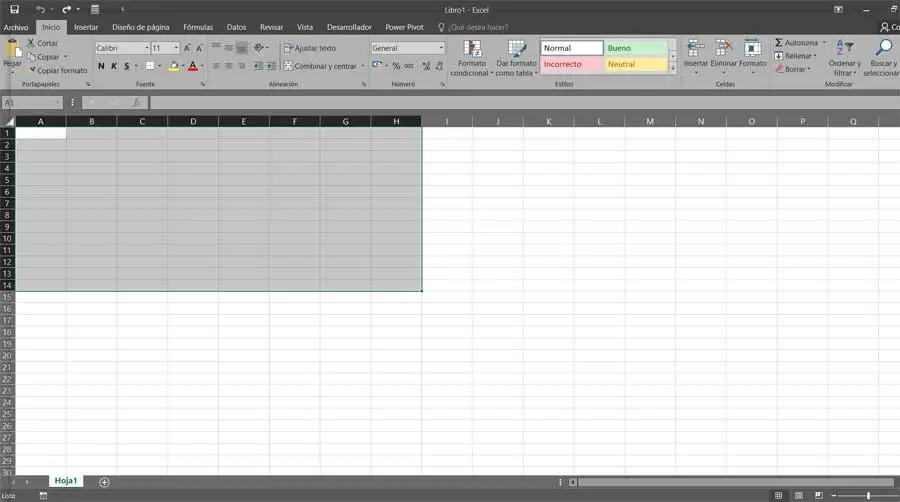
Task: Apply percent style with % icon
Action: [x=396, y=66]
